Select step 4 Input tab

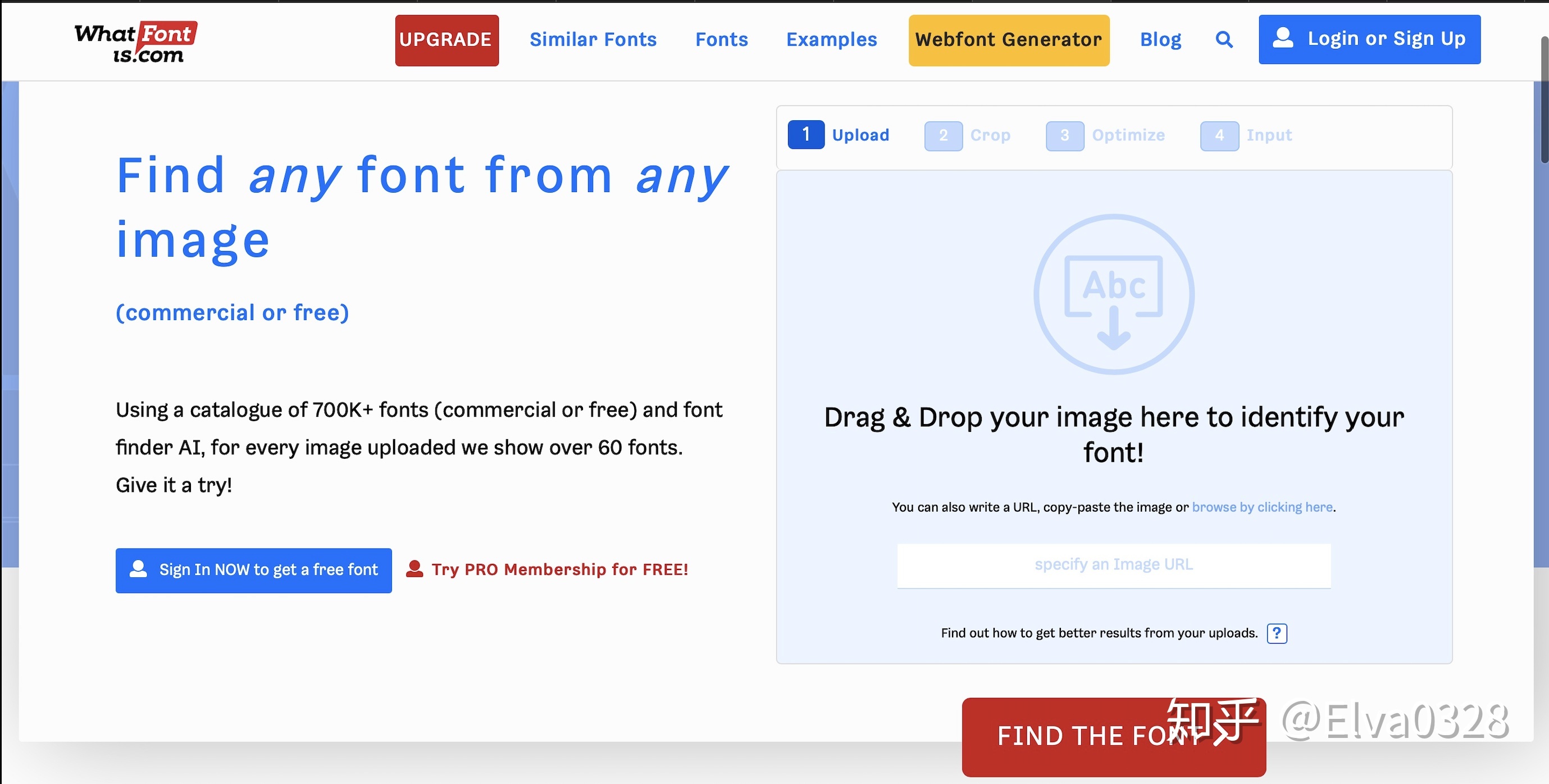tap(1246, 135)
